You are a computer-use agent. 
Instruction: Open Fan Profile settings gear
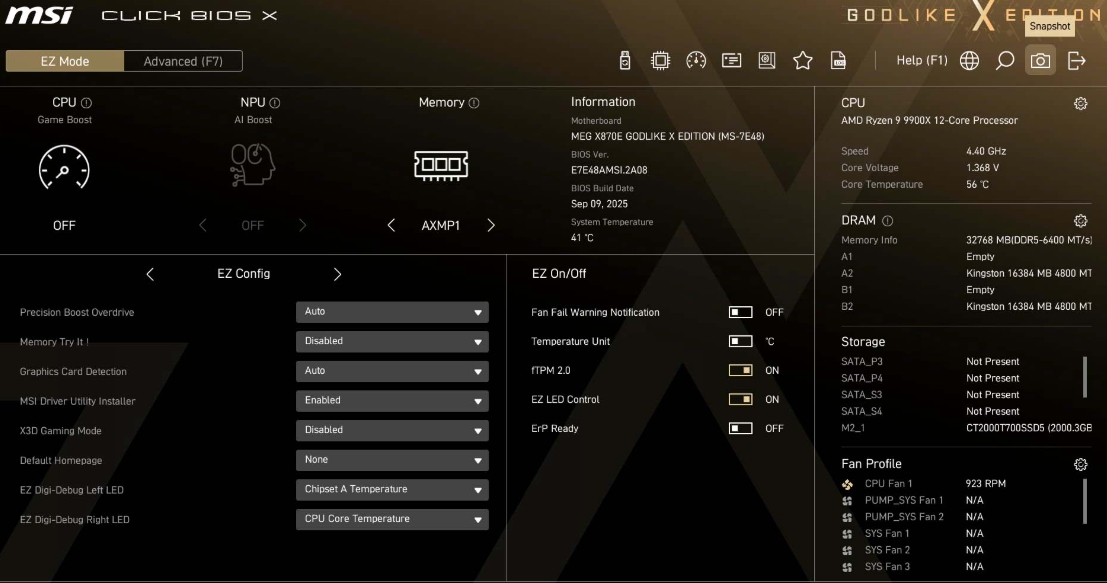click(x=1080, y=464)
